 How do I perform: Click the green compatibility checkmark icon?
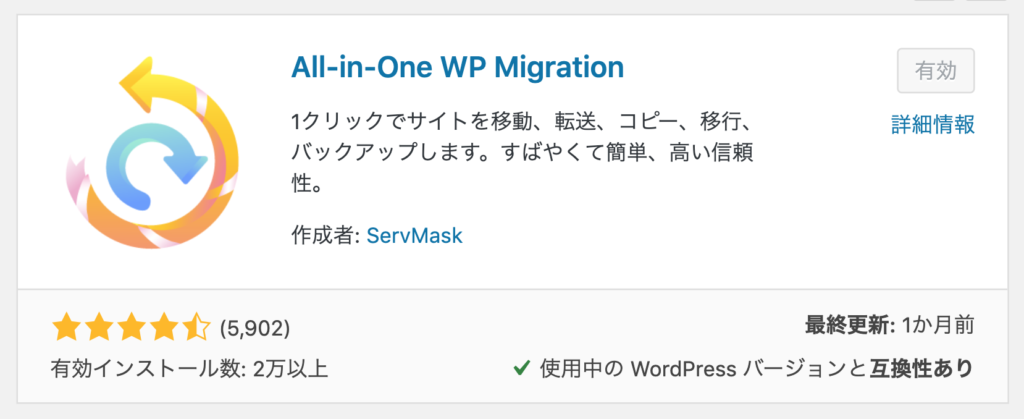tap(521, 369)
